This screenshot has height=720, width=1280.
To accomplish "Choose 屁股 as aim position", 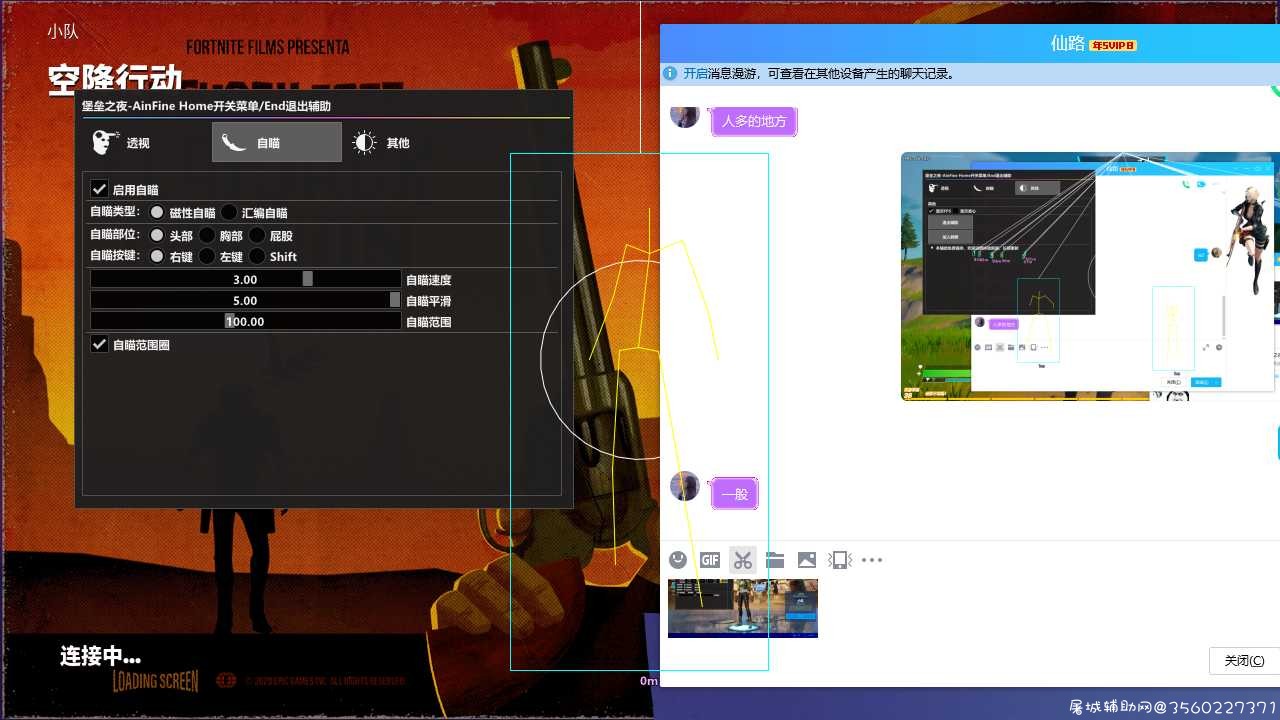I will [x=257, y=235].
